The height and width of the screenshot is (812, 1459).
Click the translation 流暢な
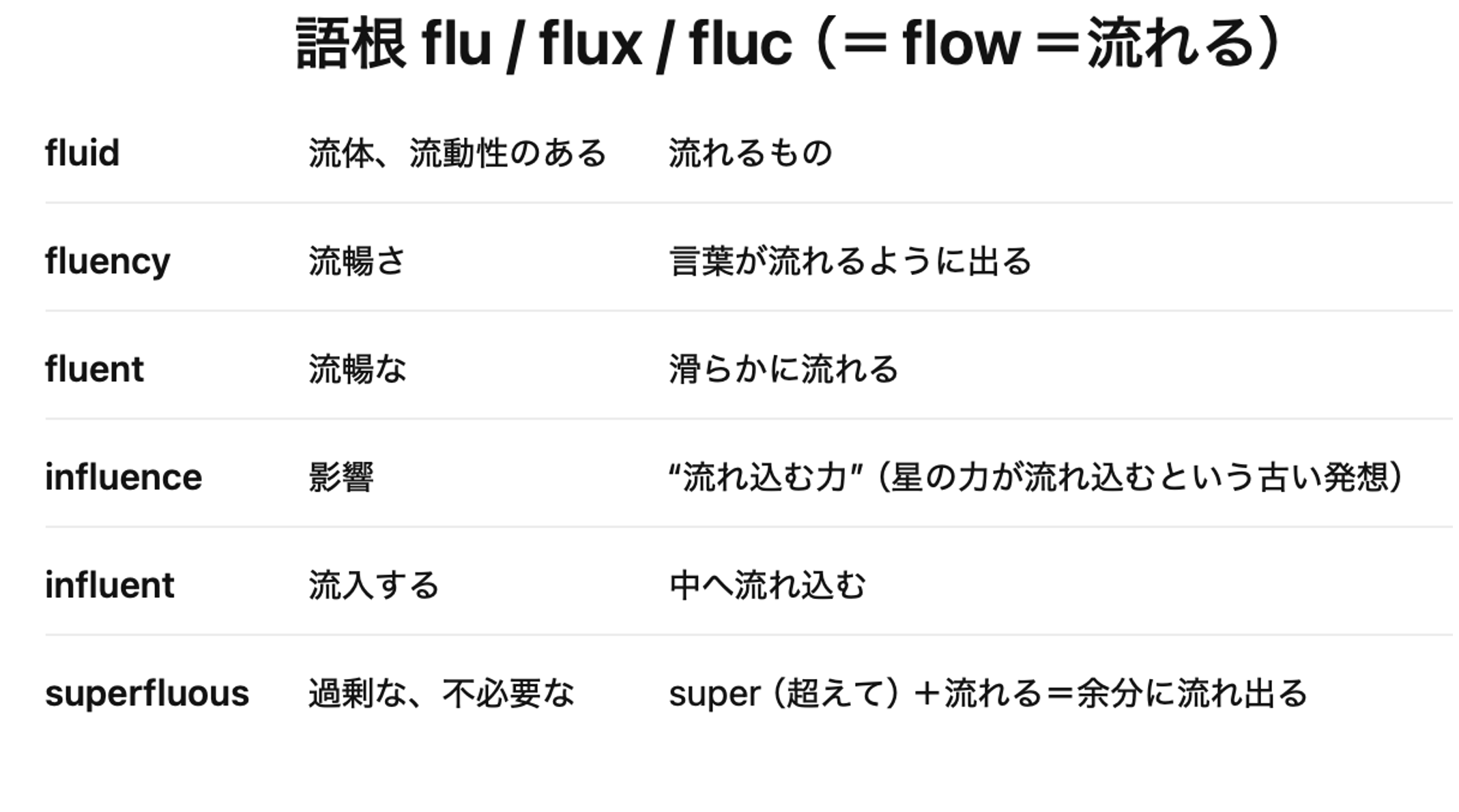357,369
